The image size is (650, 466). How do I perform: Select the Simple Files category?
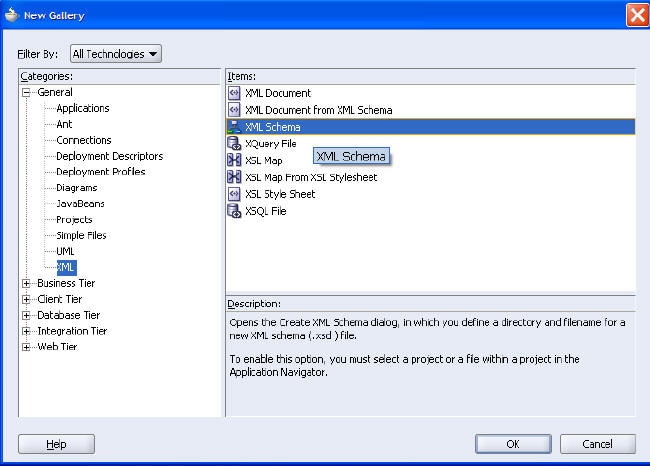point(81,235)
